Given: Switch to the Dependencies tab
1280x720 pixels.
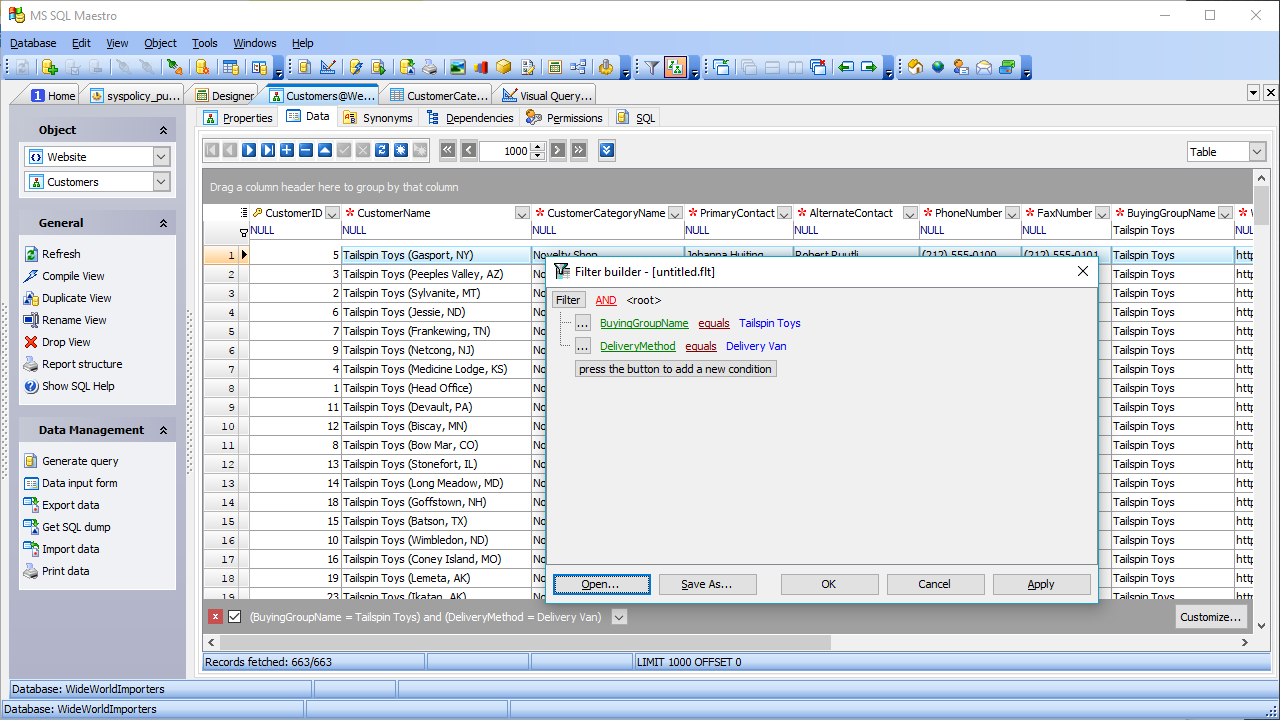Looking at the screenshot, I should point(470,118).
